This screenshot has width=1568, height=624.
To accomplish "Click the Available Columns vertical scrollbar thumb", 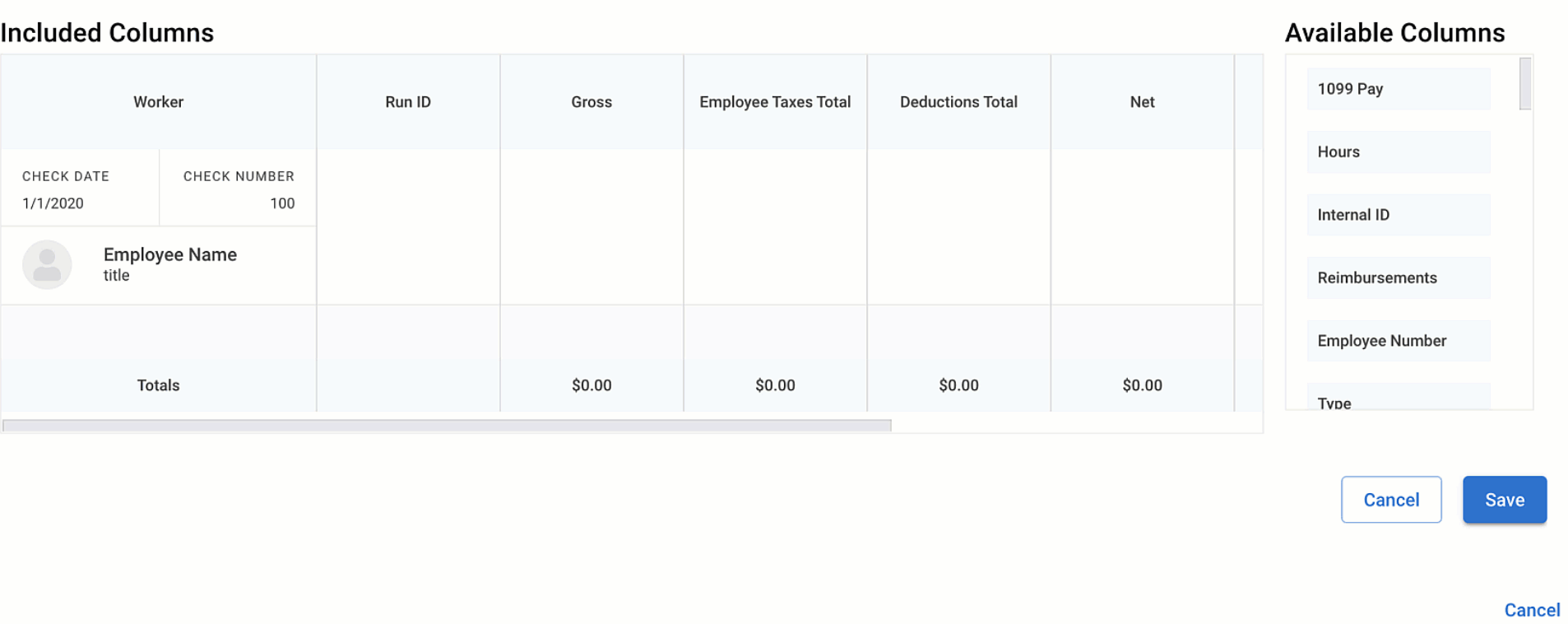I will pyautogui.click(x=1524, y=83).
